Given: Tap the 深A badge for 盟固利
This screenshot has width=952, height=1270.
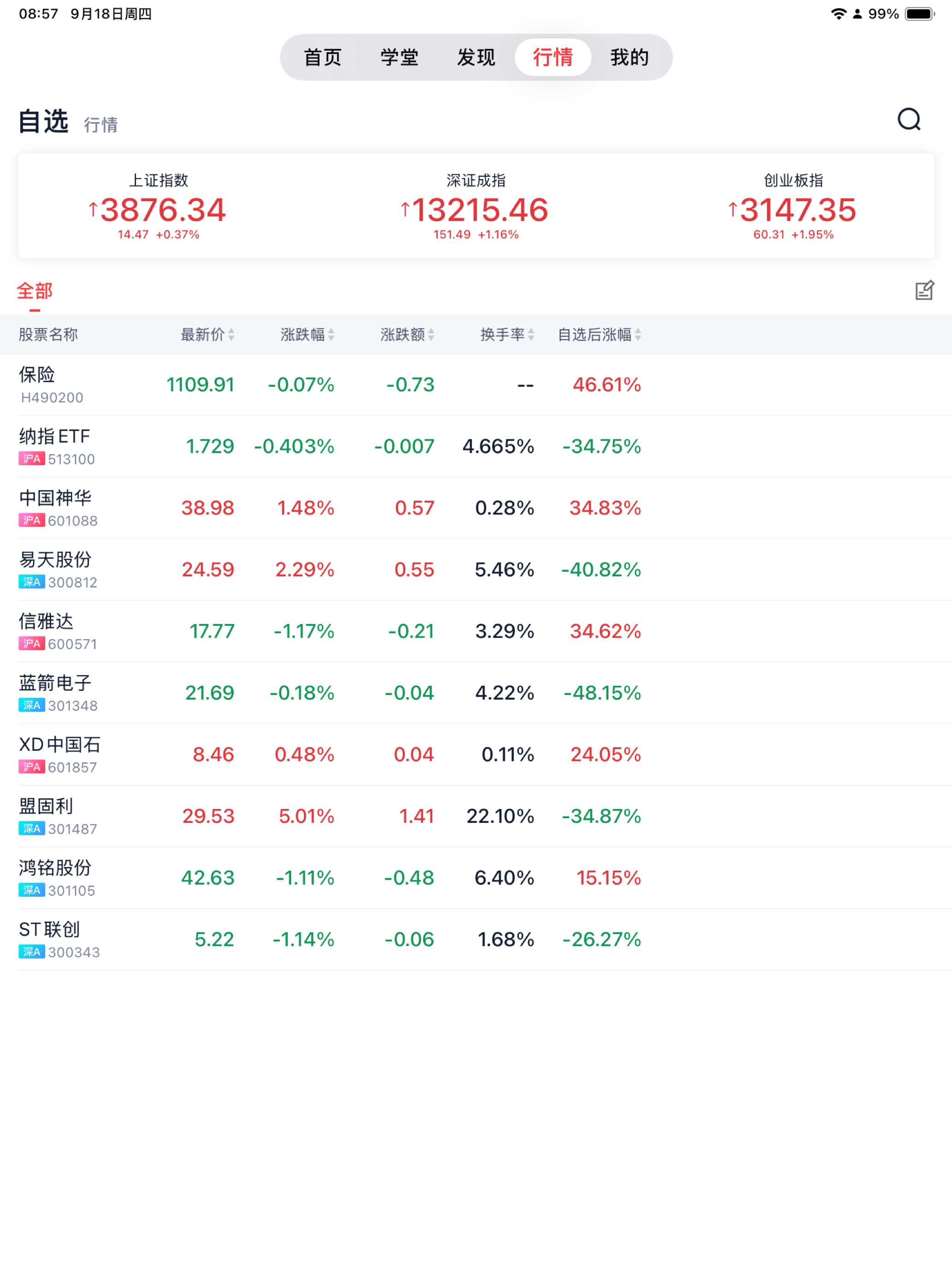Looking at the screenshot, I should (31, 828).
